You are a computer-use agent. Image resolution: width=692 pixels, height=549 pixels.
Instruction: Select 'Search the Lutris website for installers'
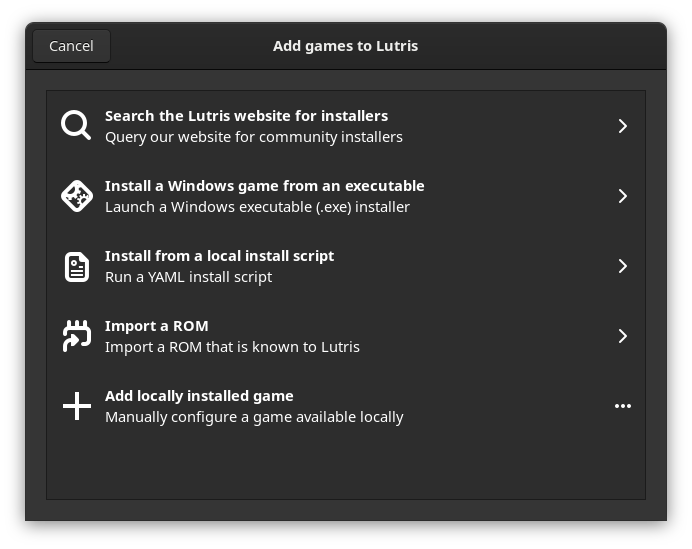click(246, 116)
